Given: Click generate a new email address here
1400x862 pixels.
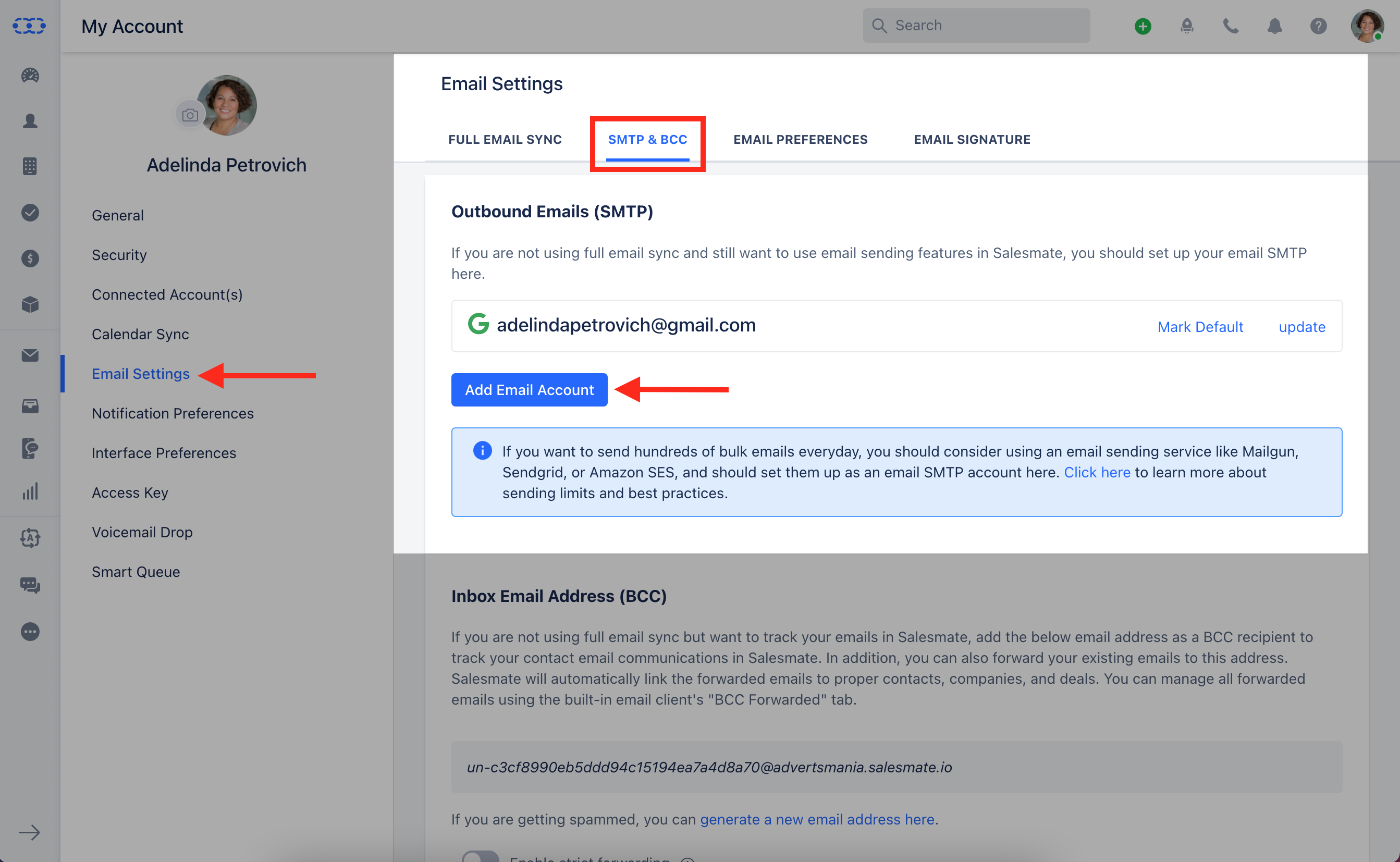Looking at the screenshot, I should click(817, 819).
